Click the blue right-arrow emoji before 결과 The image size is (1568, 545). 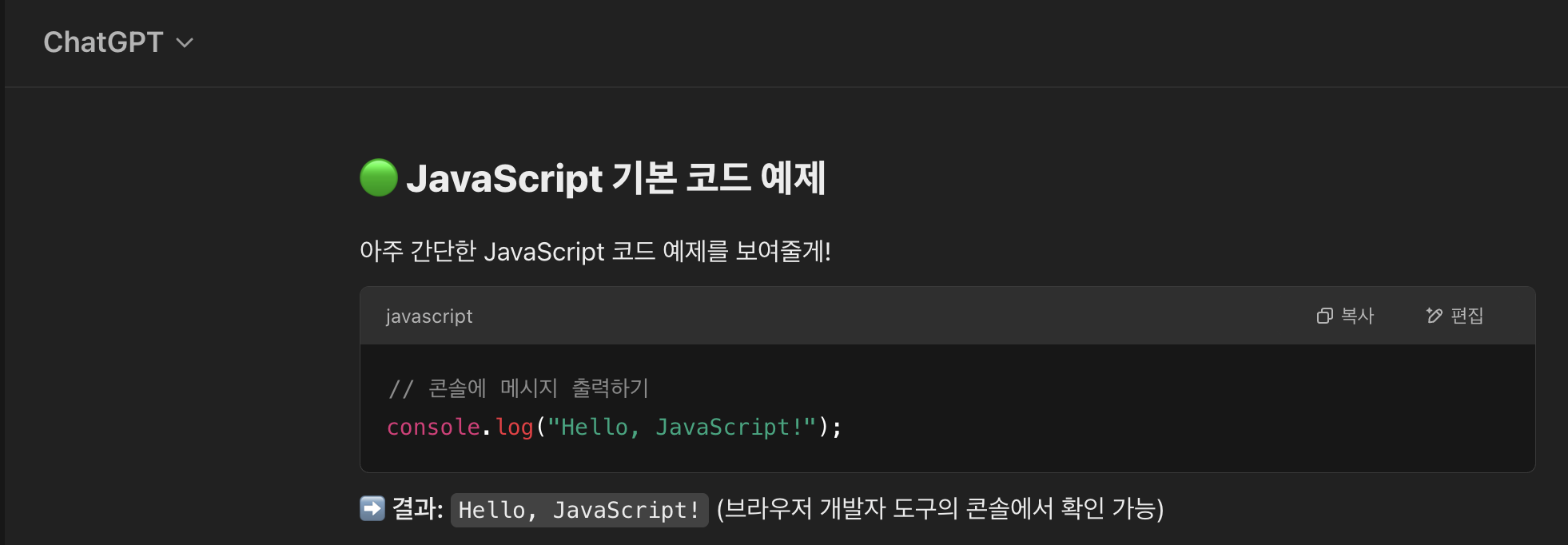point(372,508)
